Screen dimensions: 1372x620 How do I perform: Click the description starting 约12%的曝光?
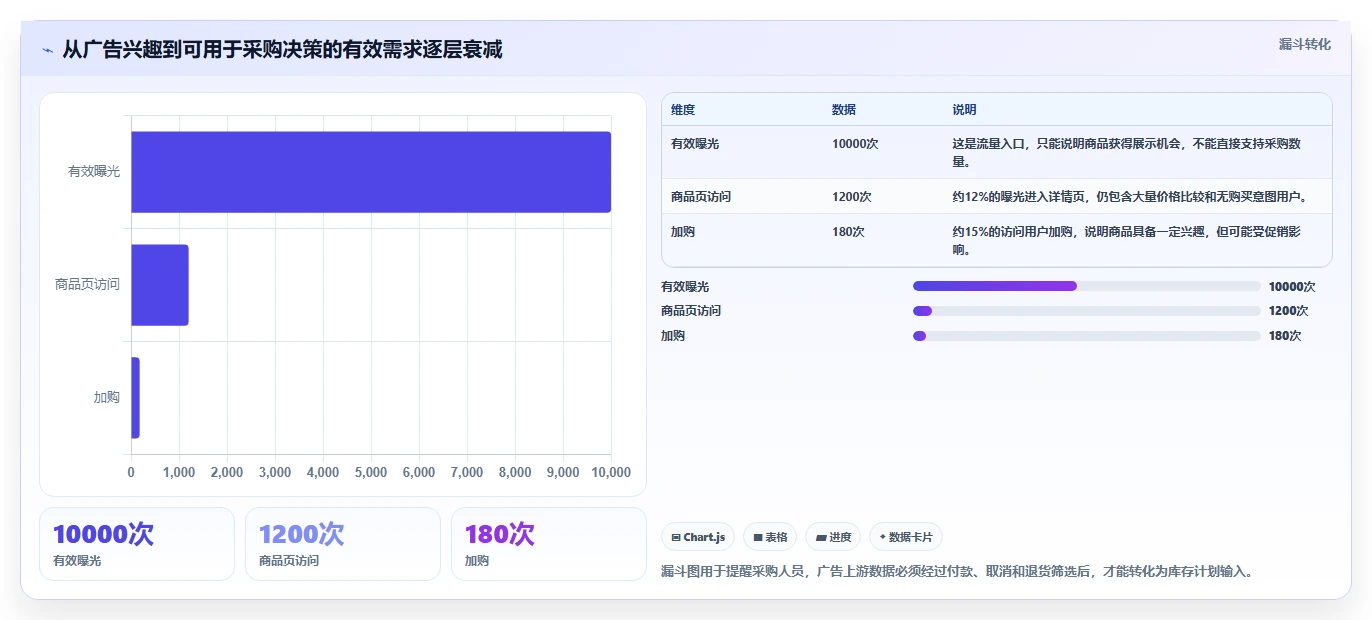click(x=1129, y=197)
